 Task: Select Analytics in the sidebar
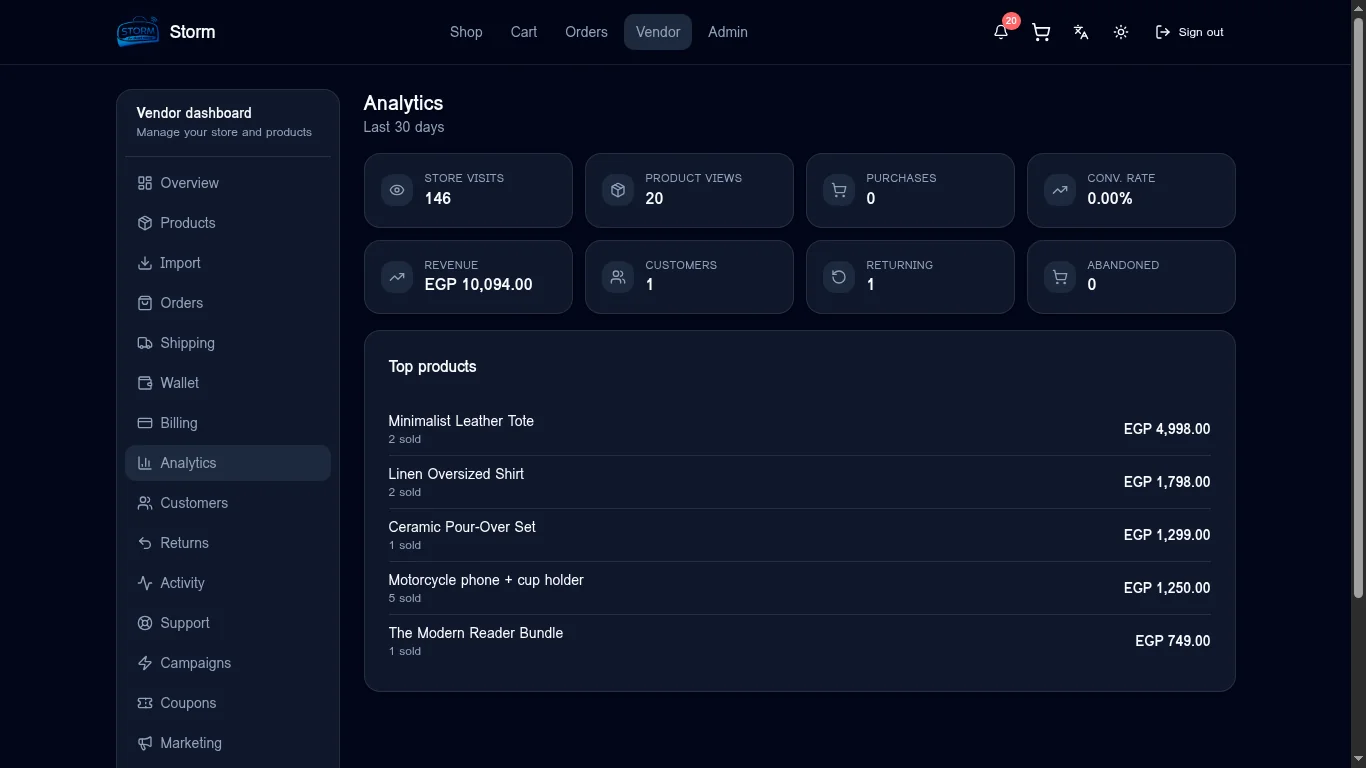tap(228, 463)
